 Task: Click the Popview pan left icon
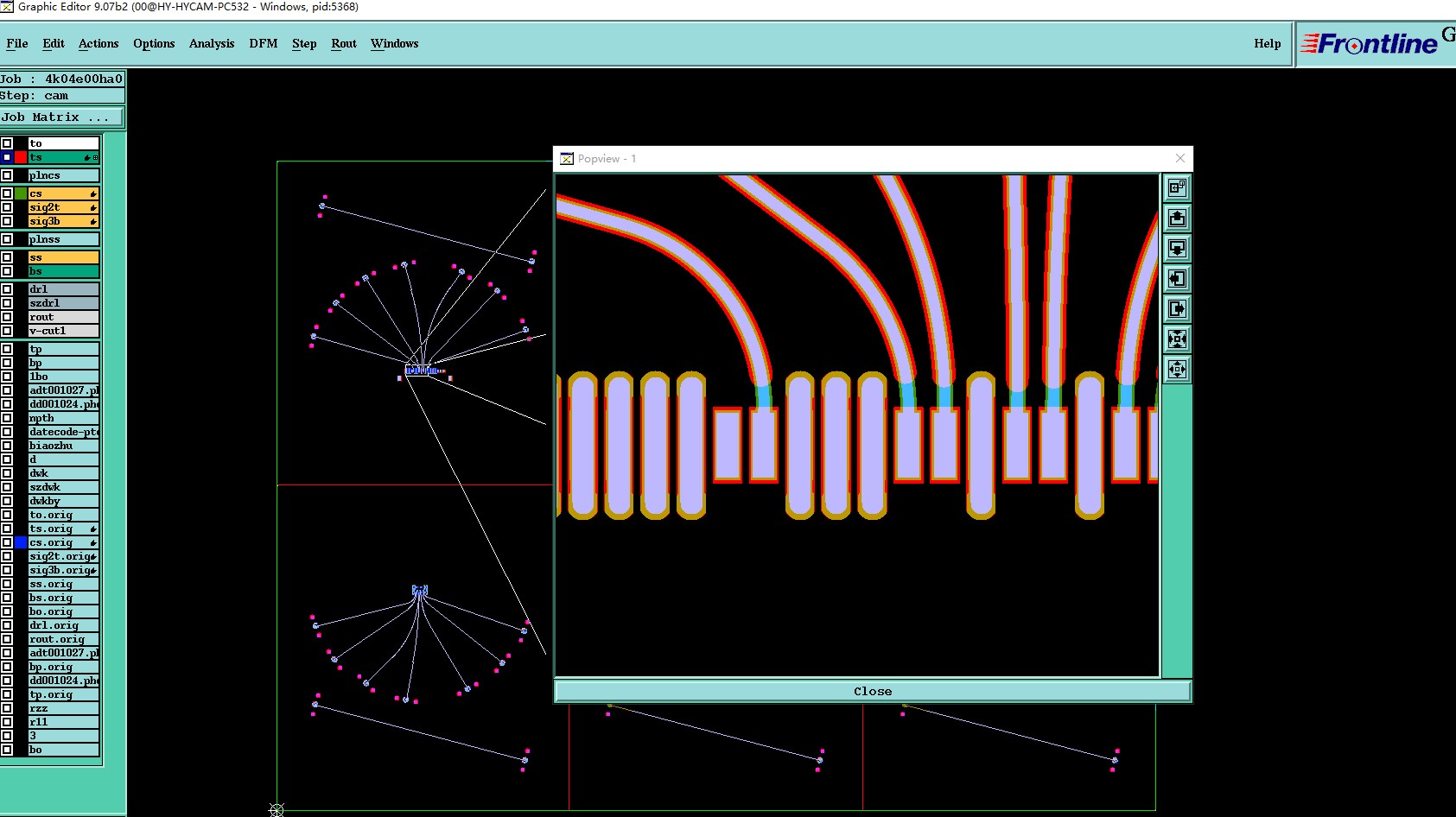coord(1177,279)
